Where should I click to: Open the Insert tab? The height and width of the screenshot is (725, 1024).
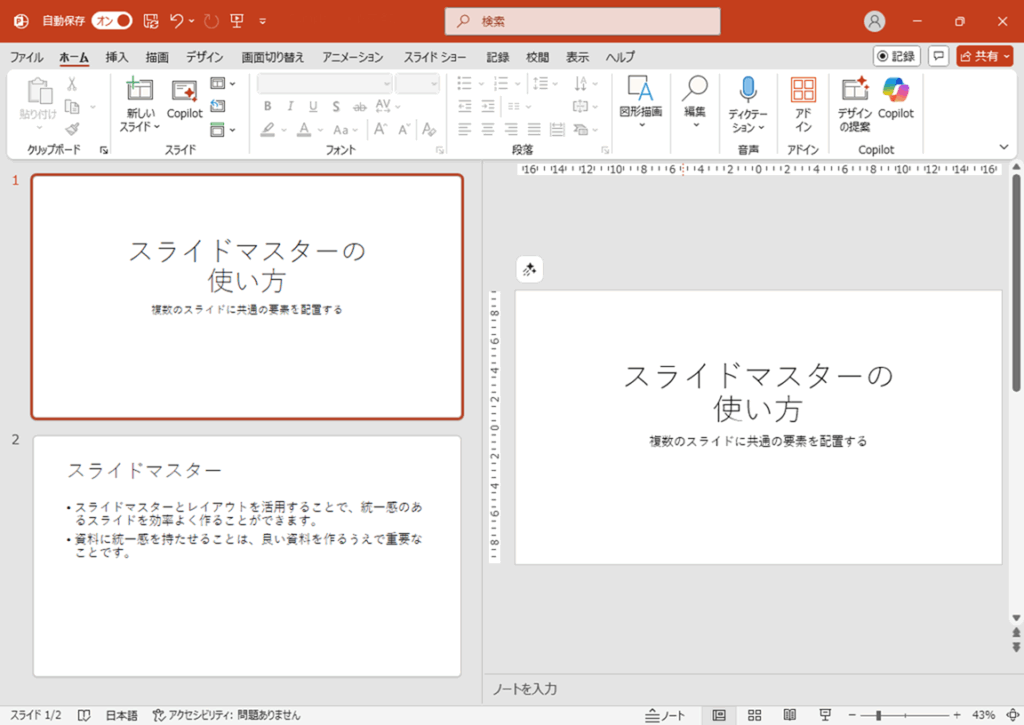117,57
